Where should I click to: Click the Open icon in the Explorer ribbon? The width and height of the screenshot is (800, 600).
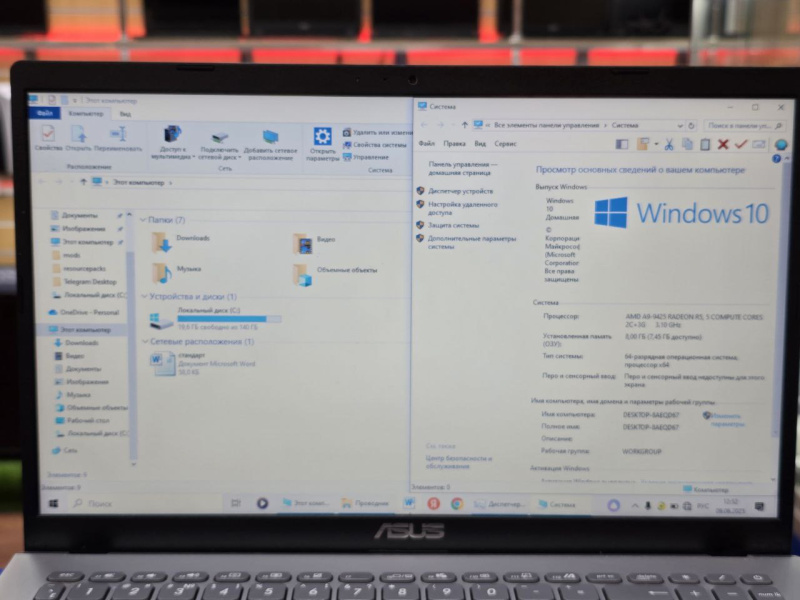click(78, 138)
